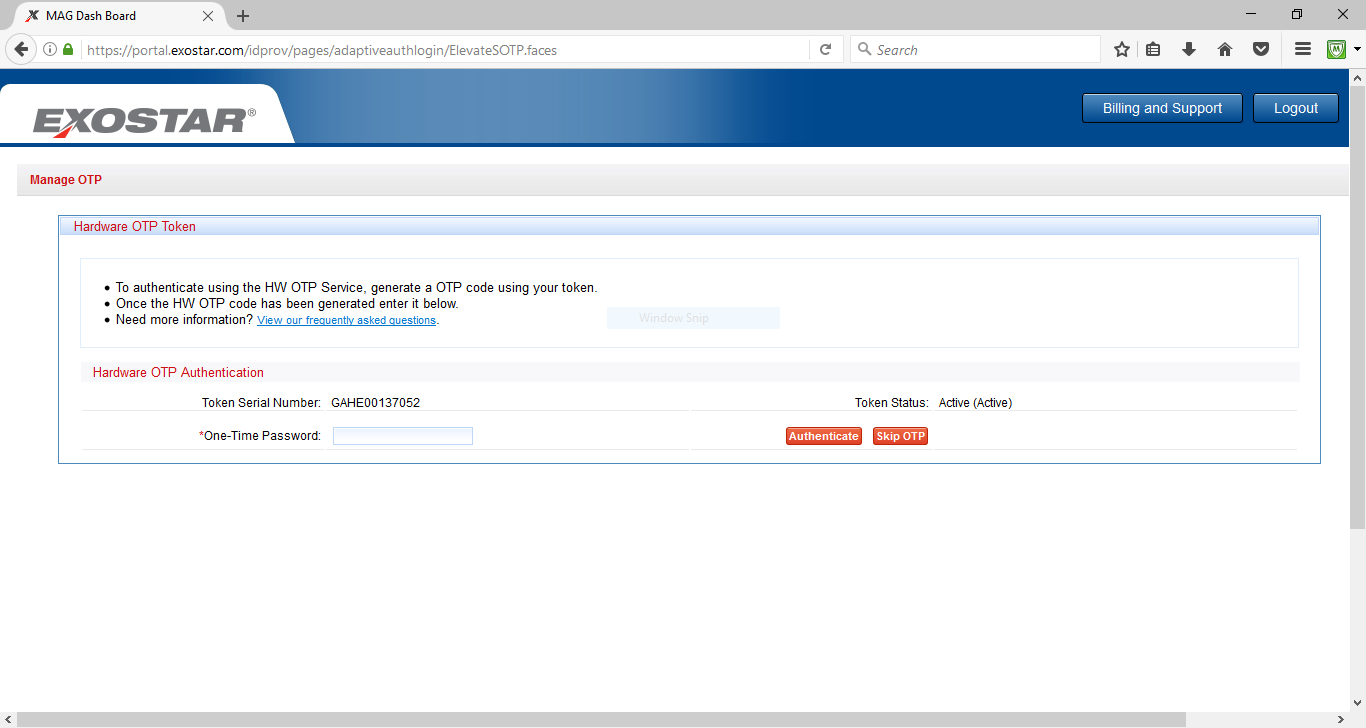Viewport: 1366px width, 728px height.
Task: Close the MAG Dash Board tab
Action: pos(208,16)
